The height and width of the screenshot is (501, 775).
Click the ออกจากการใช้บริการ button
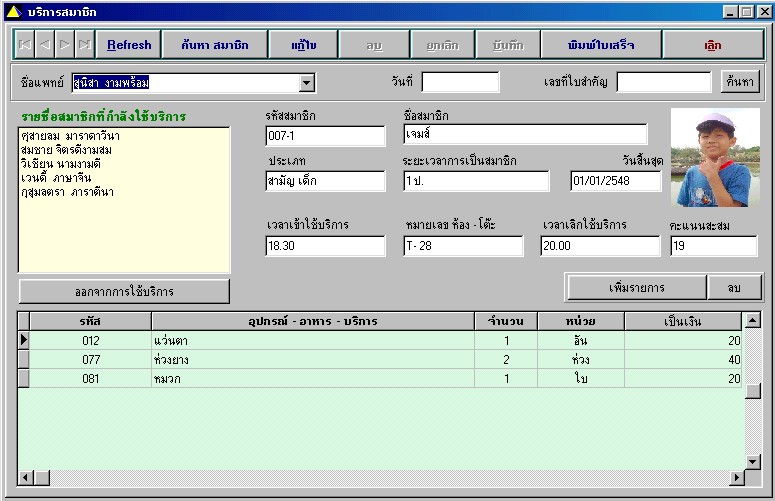click(x=124, y=291)
